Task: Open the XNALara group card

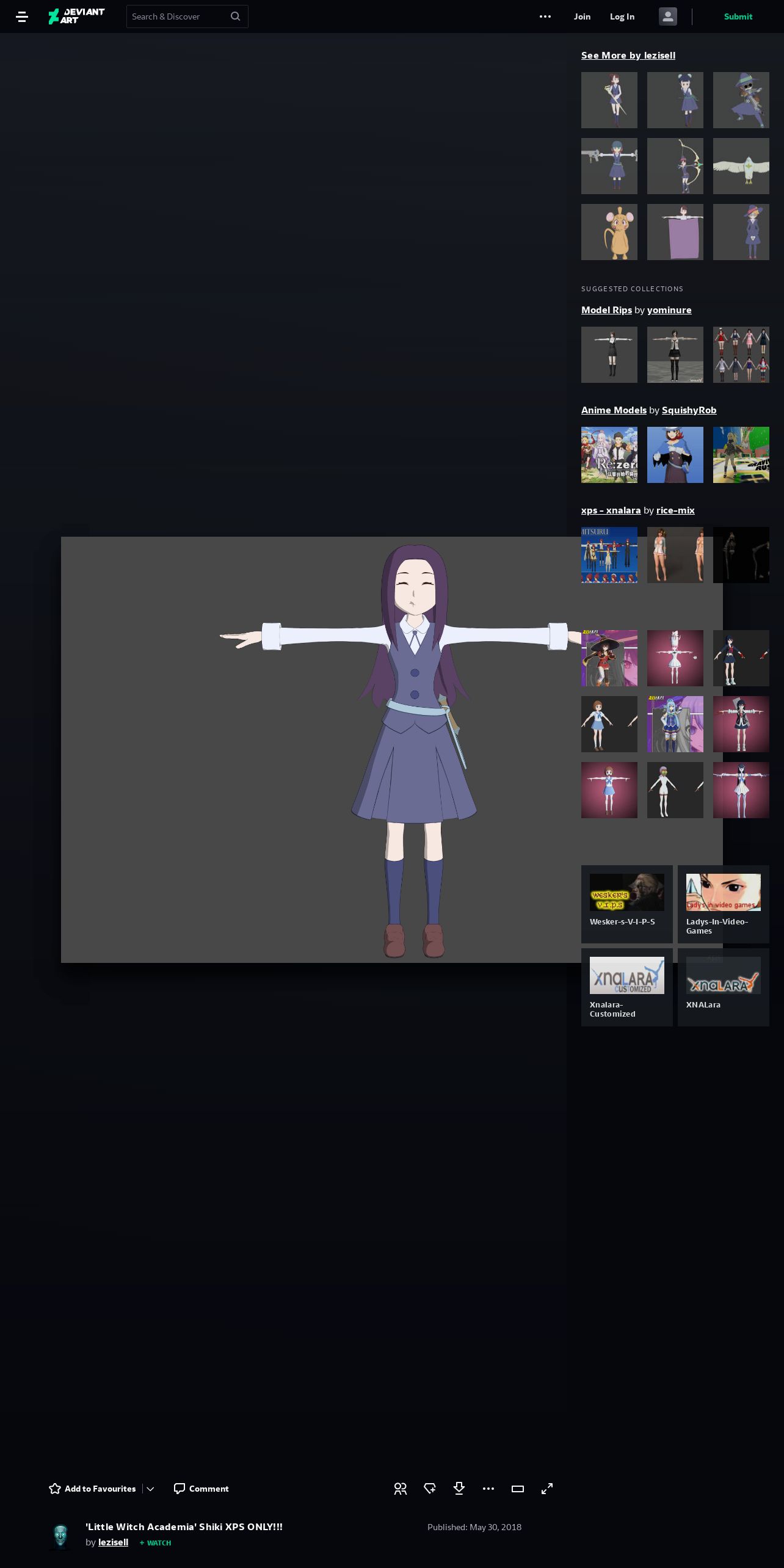Action: coord(724,987)
